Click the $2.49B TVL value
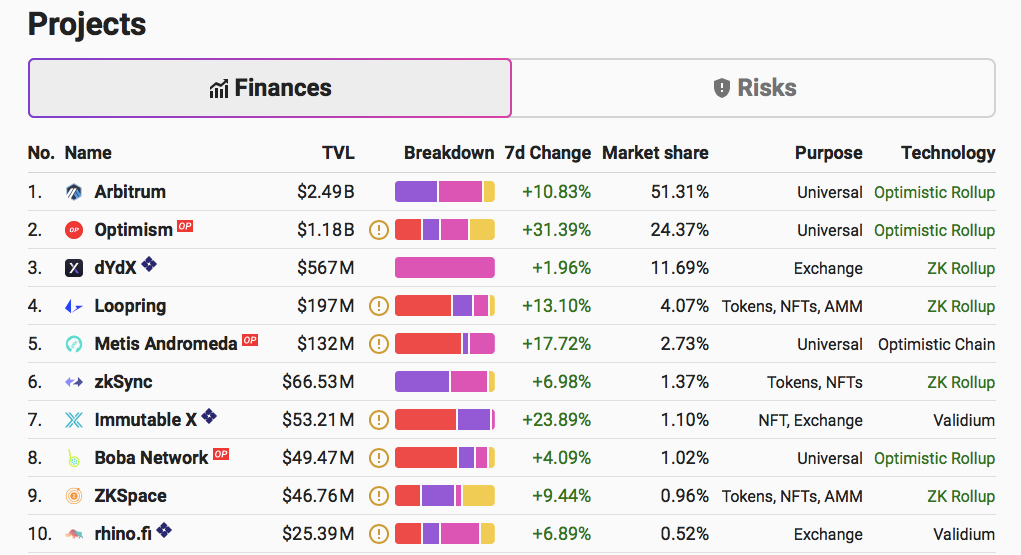This screenshot has width=1021, height=555. click(x=326, y=192)
